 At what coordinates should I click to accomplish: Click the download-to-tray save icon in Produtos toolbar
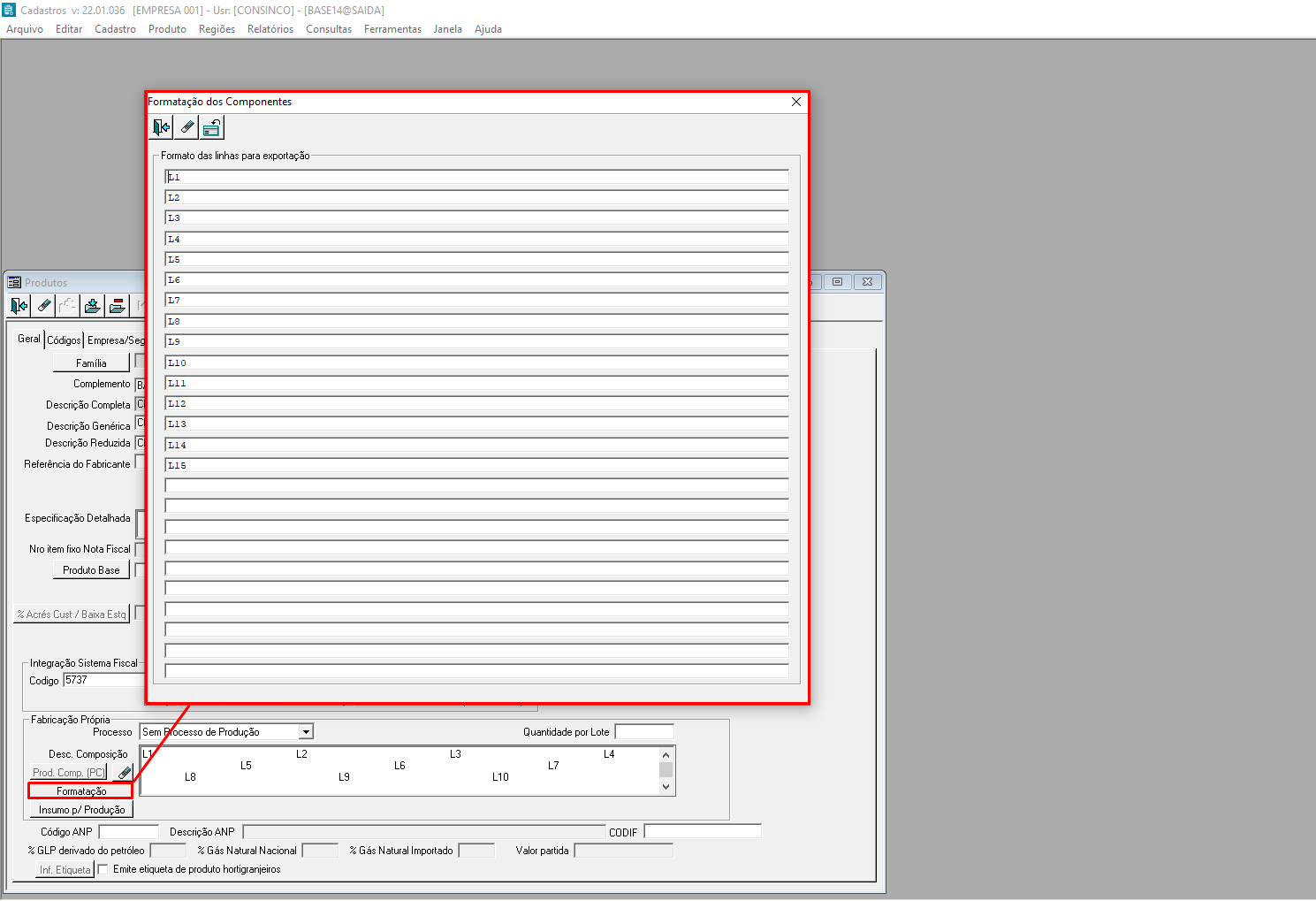(x=92, y=306)
